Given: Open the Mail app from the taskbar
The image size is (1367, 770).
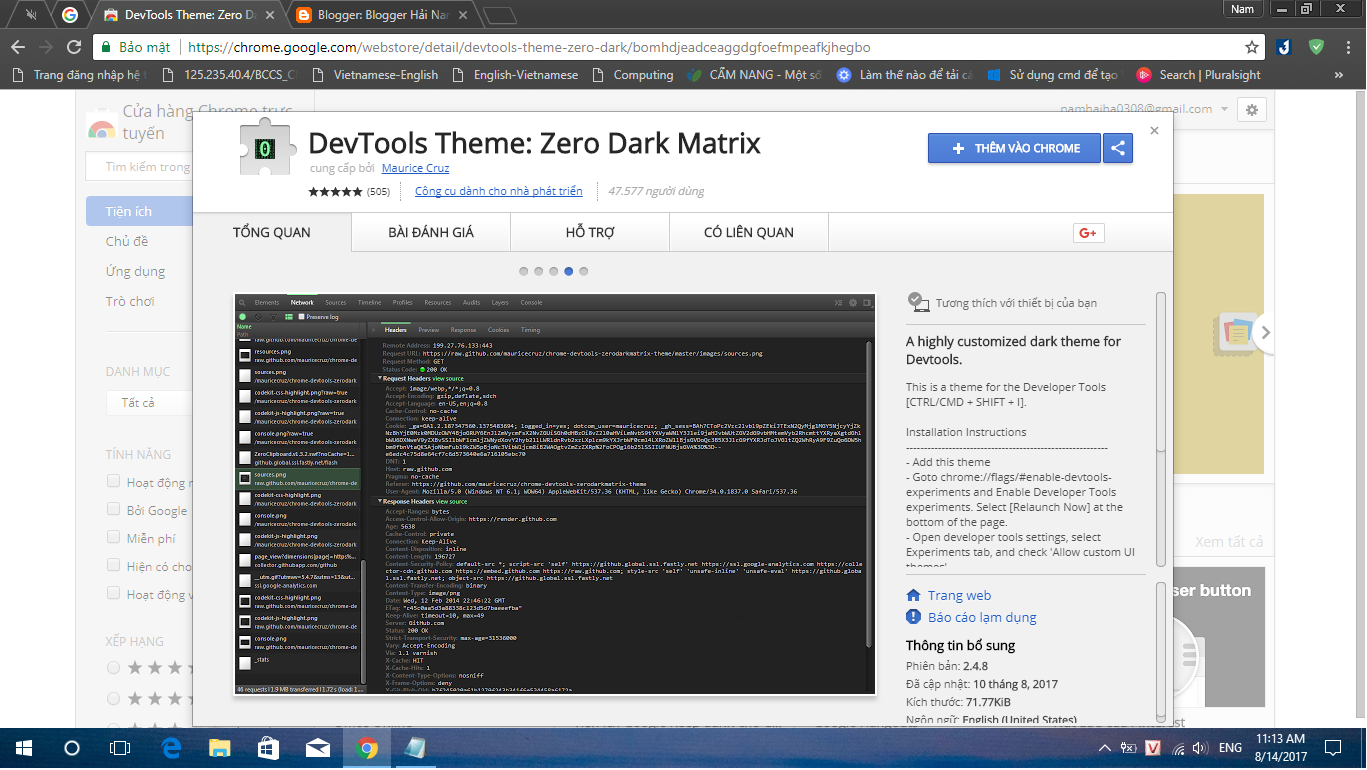Looking at the screenshot, I should point(317,748).
